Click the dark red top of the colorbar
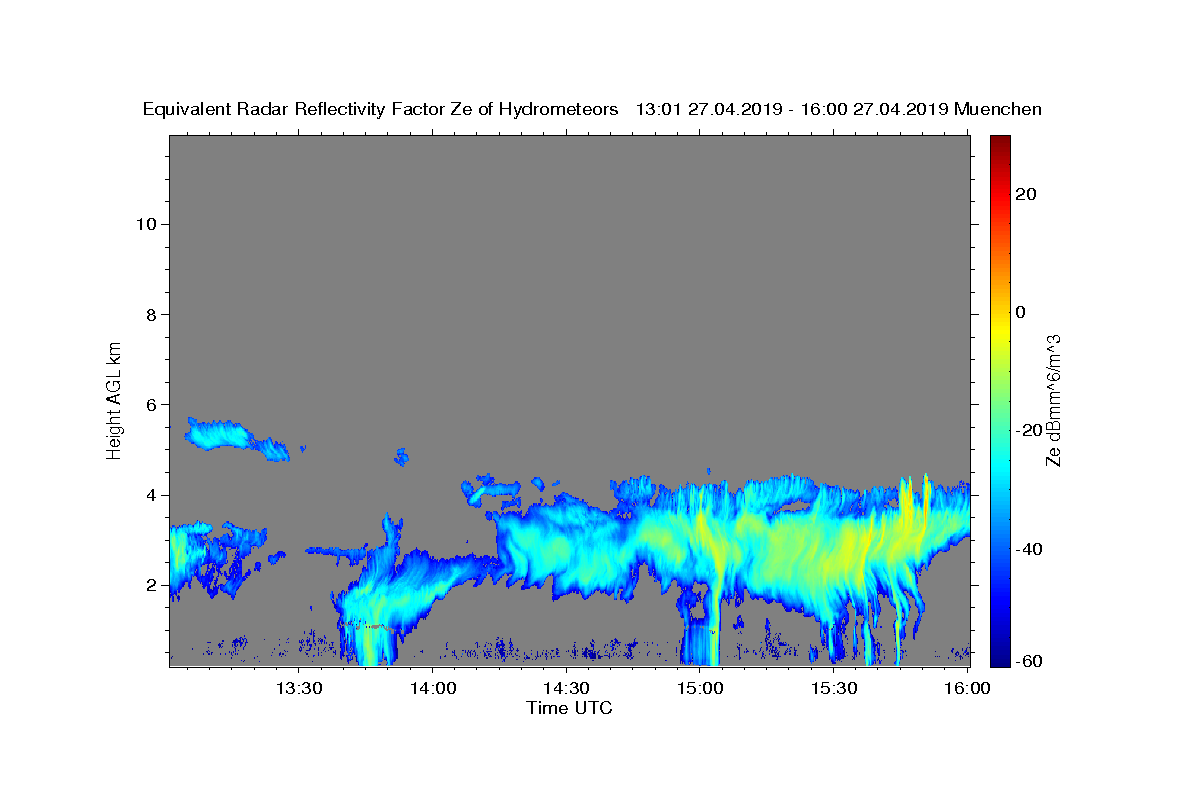 [1000, 145]
